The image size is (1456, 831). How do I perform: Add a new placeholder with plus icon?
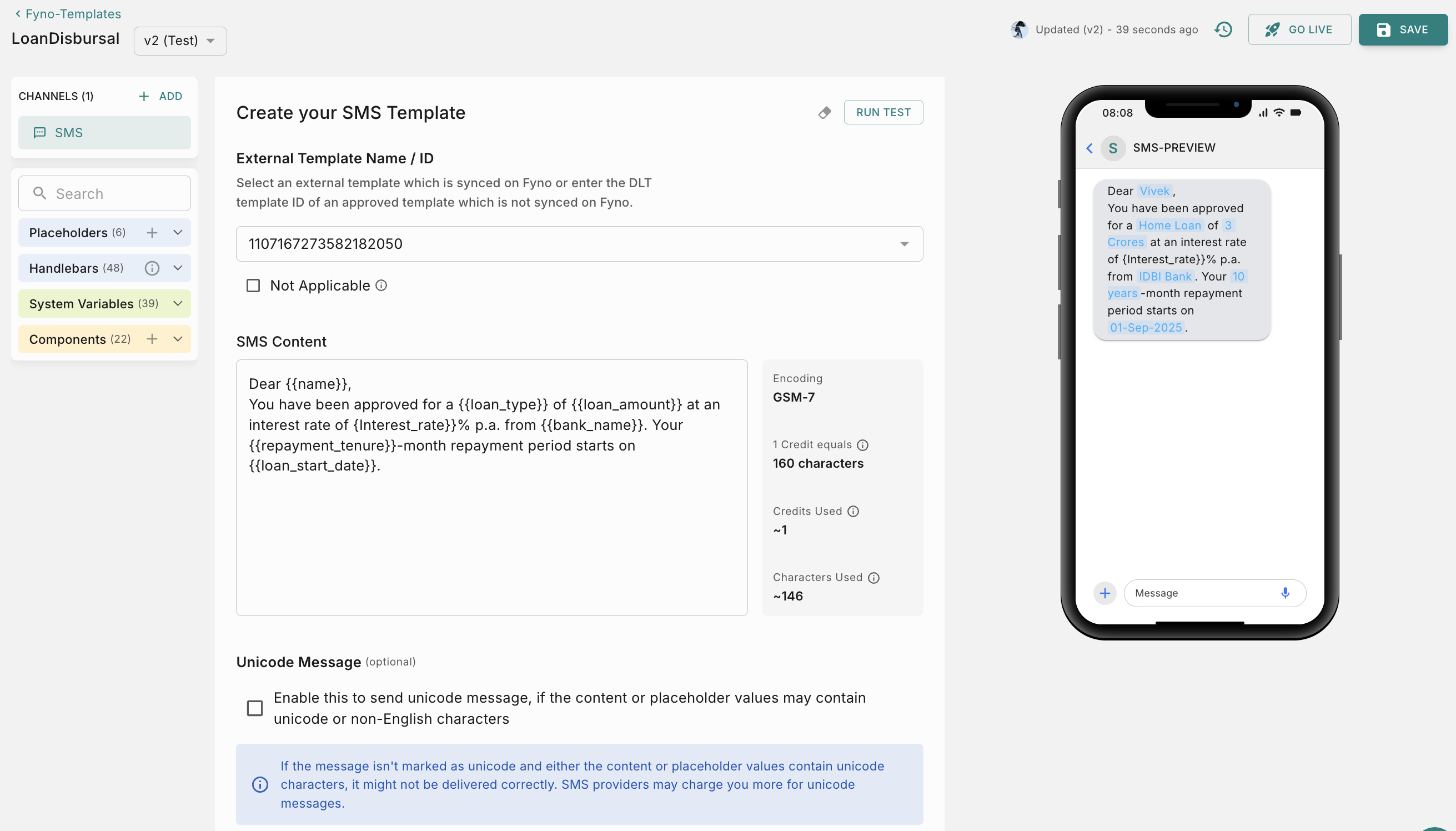(152, 232)
